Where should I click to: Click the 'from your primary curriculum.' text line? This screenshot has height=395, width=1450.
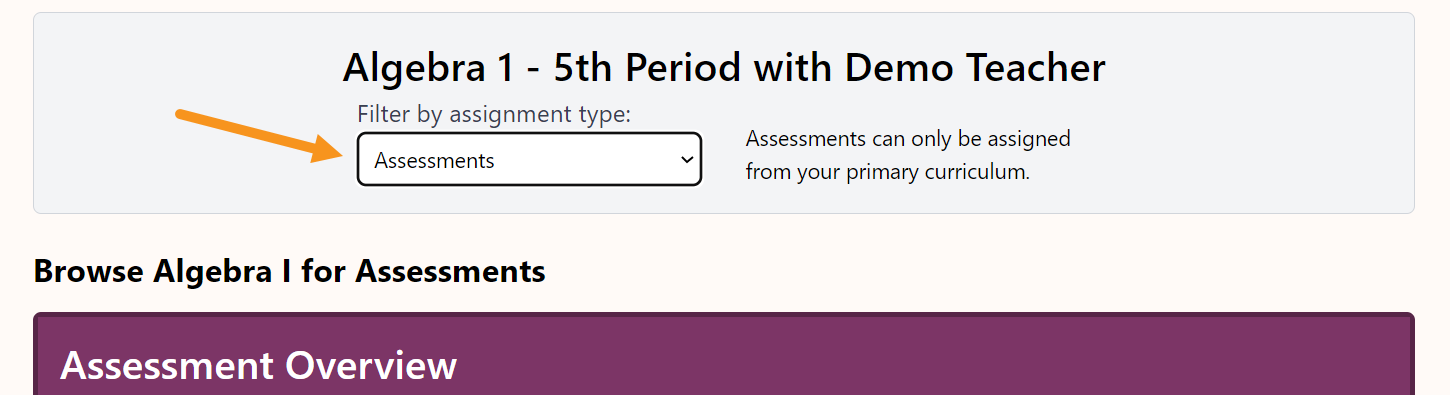tap(887, 171)
